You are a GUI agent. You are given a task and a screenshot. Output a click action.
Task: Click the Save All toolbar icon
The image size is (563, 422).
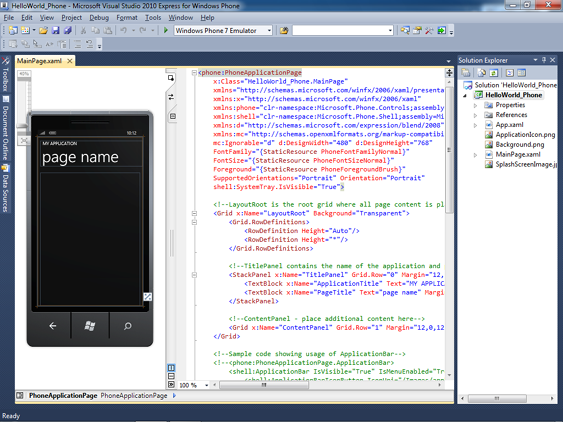pos(68,31)
